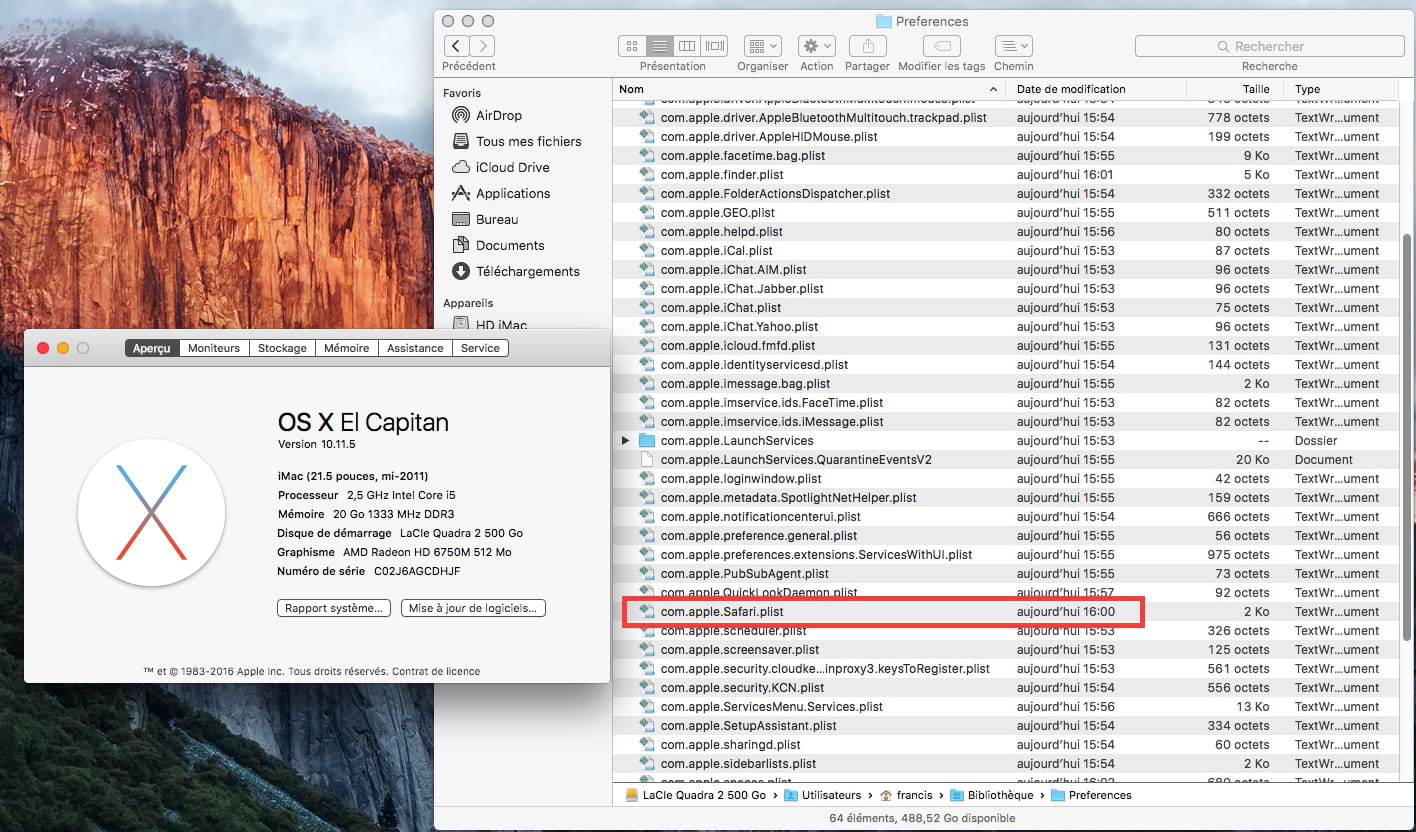
Task: Select com.apple.facetime.bag.plist file name
Action: tap(743, 156)
